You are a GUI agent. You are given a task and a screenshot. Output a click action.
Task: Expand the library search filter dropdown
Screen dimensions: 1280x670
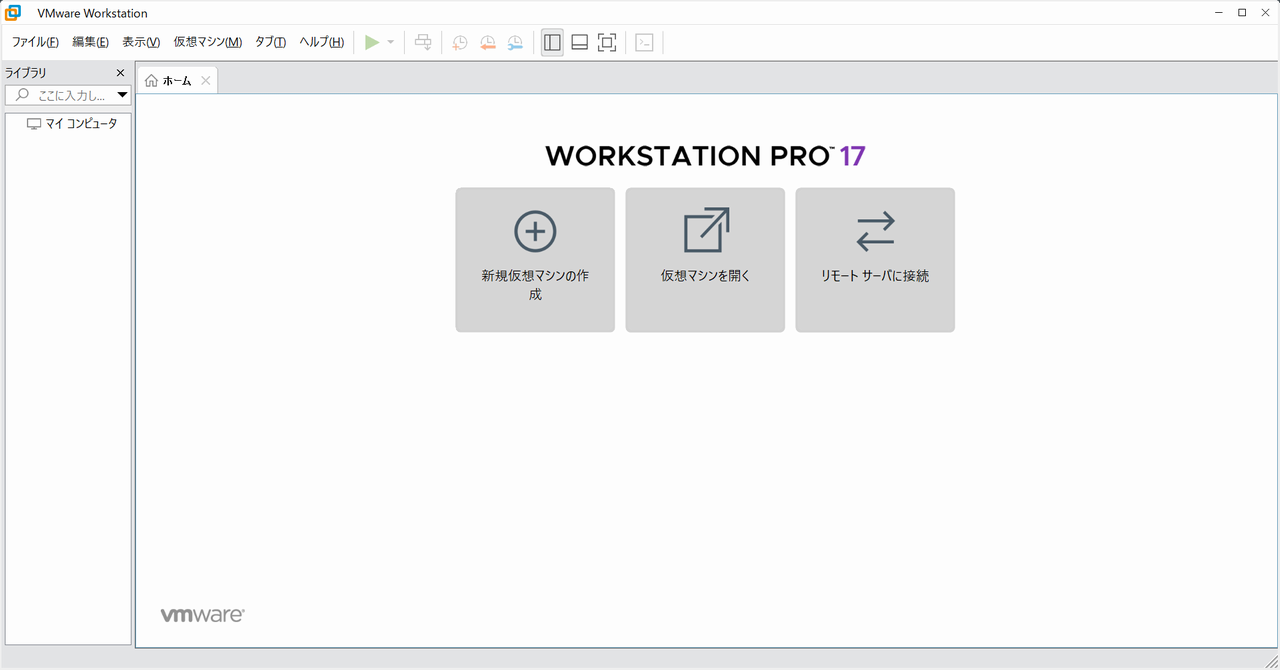pos(123,95)
